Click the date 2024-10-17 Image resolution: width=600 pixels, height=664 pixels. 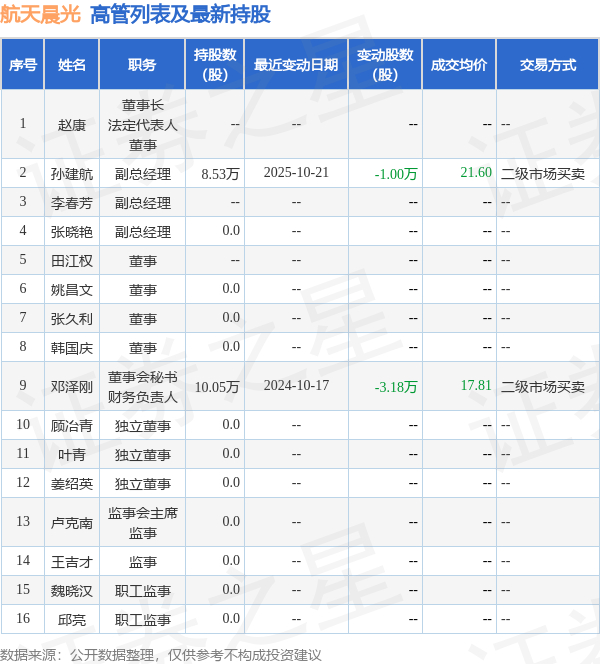point(296,385)
